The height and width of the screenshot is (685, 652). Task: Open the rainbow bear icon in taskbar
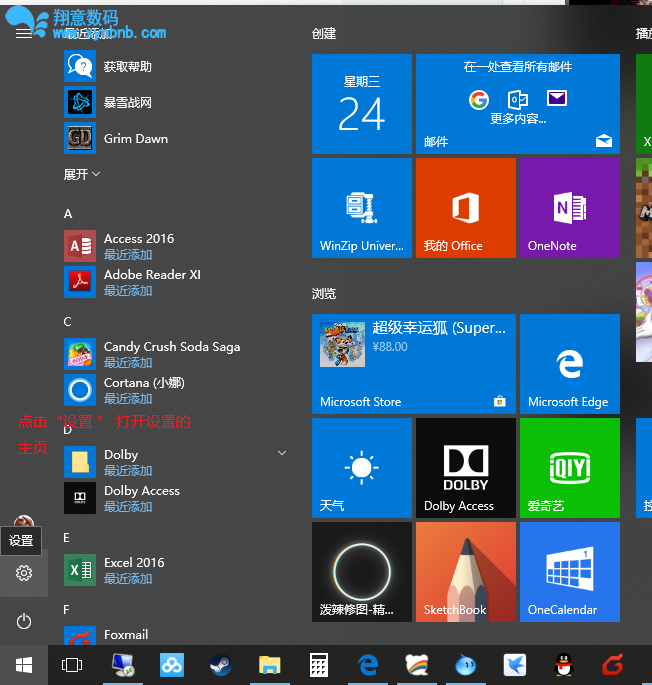[417, 665]
